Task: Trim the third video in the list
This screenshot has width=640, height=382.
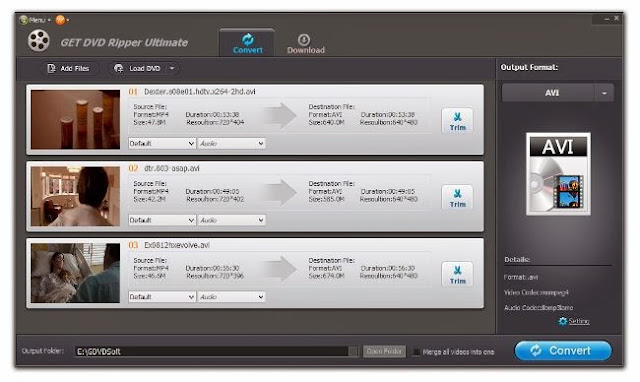Action: click(x=457, y=275)
